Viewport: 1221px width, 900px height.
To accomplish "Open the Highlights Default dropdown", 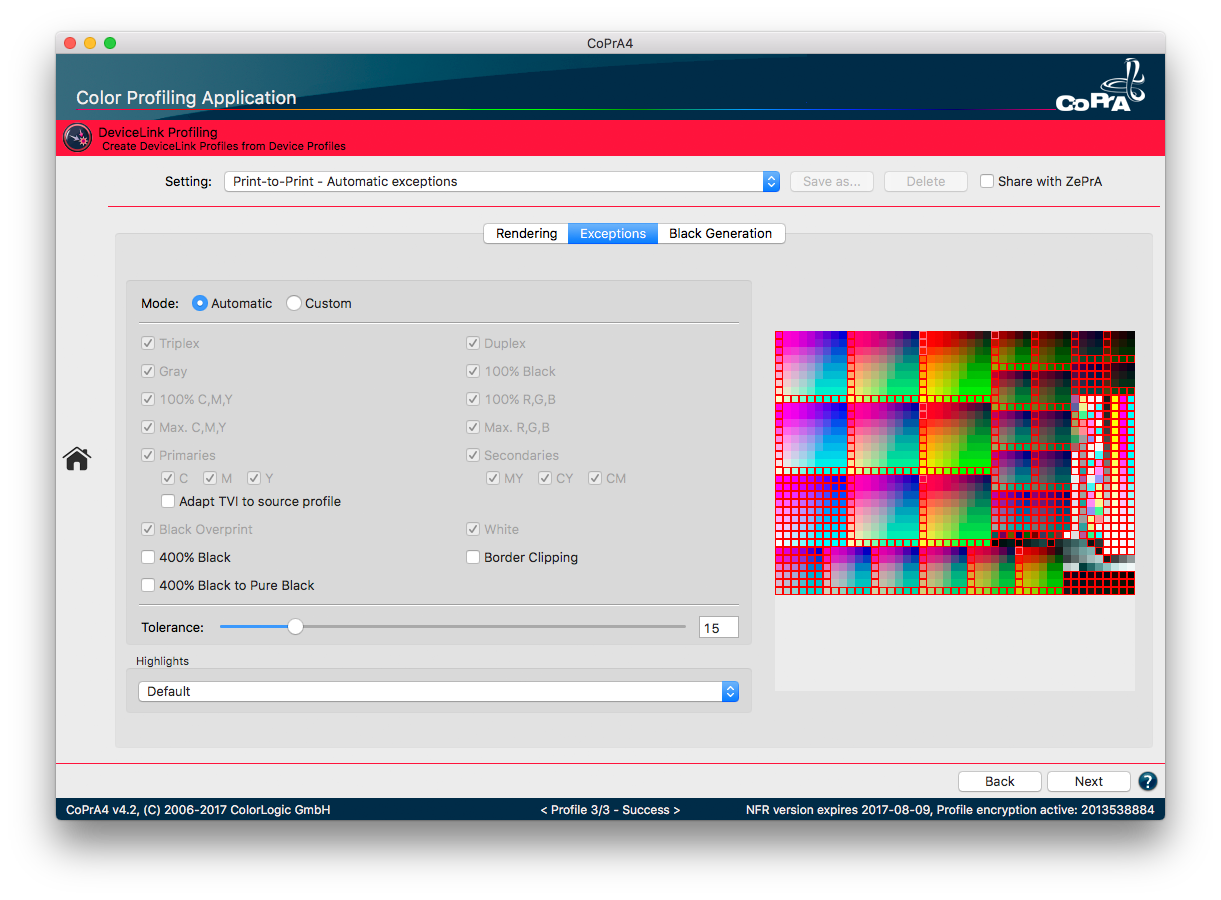I will [x=438, y=691].
